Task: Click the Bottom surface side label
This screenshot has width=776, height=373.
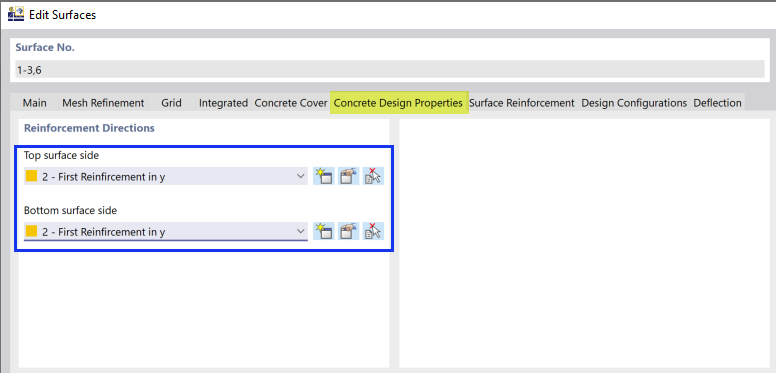Action: [x=70, y=210]
